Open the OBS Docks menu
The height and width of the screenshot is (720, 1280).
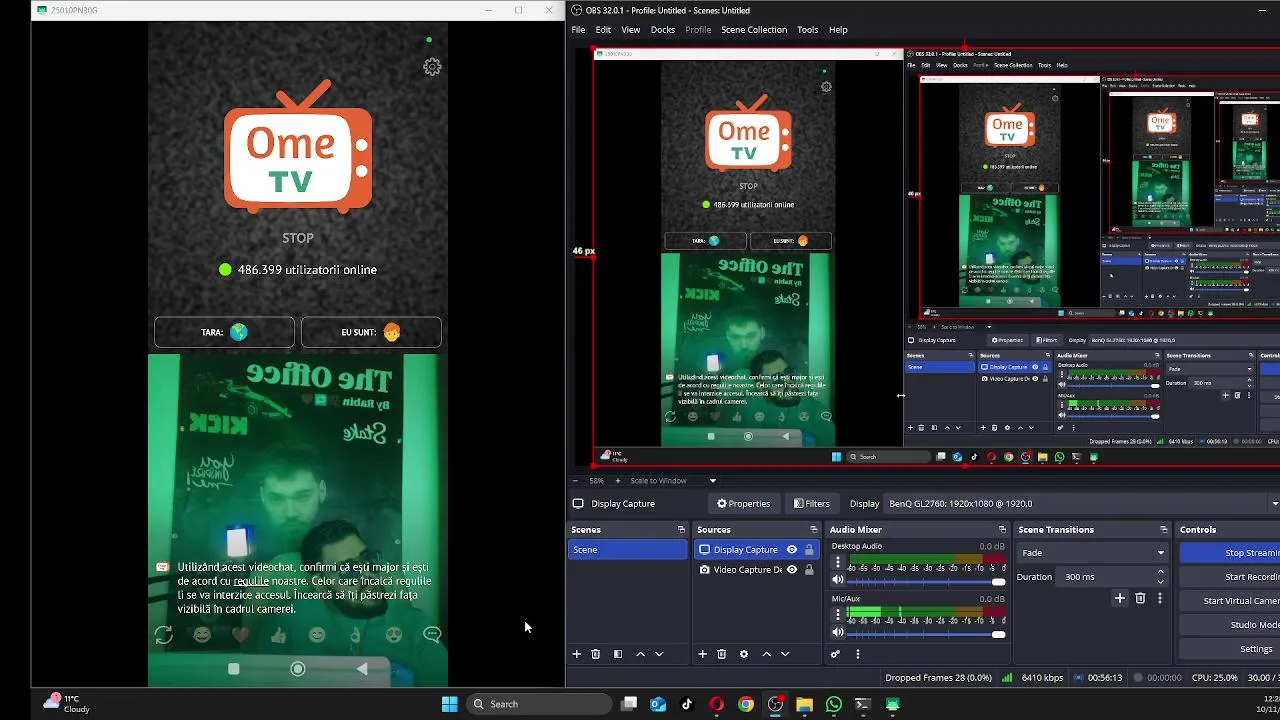663,29
